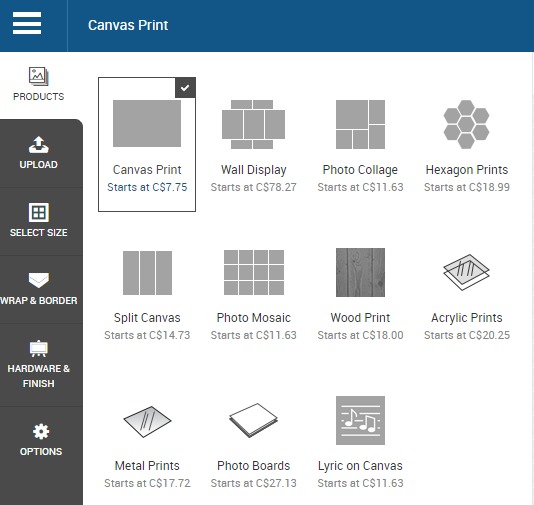Click the Wrap & Border envelope icon
Screen dimensions: 534x505
coord(38,280)
